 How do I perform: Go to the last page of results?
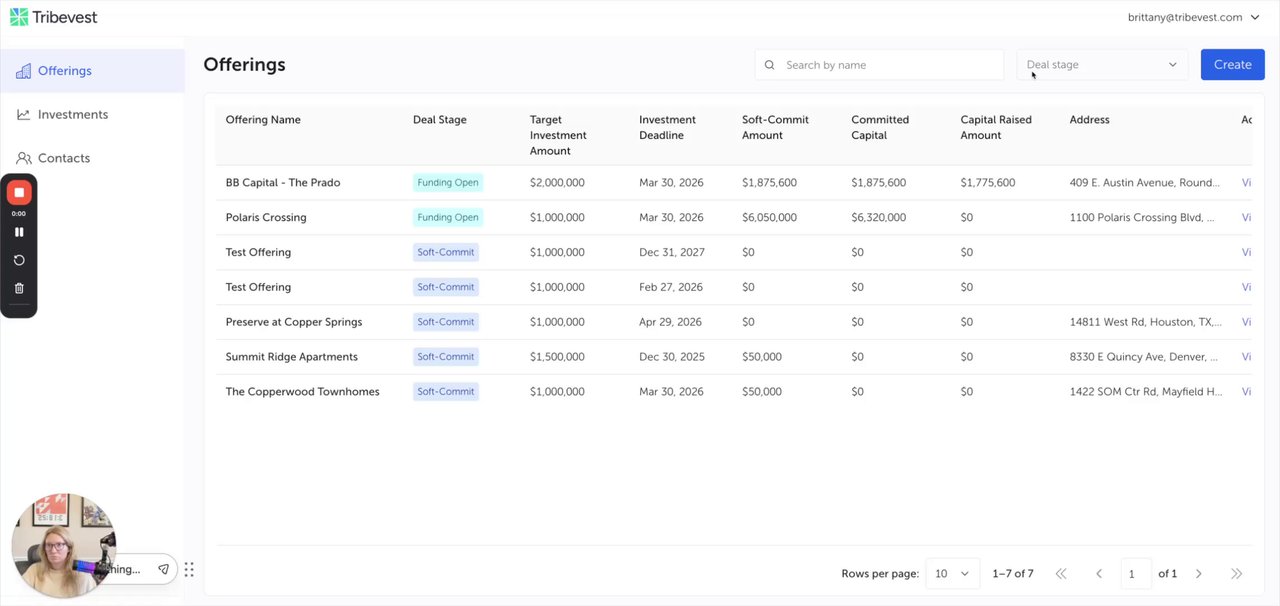1236,574
